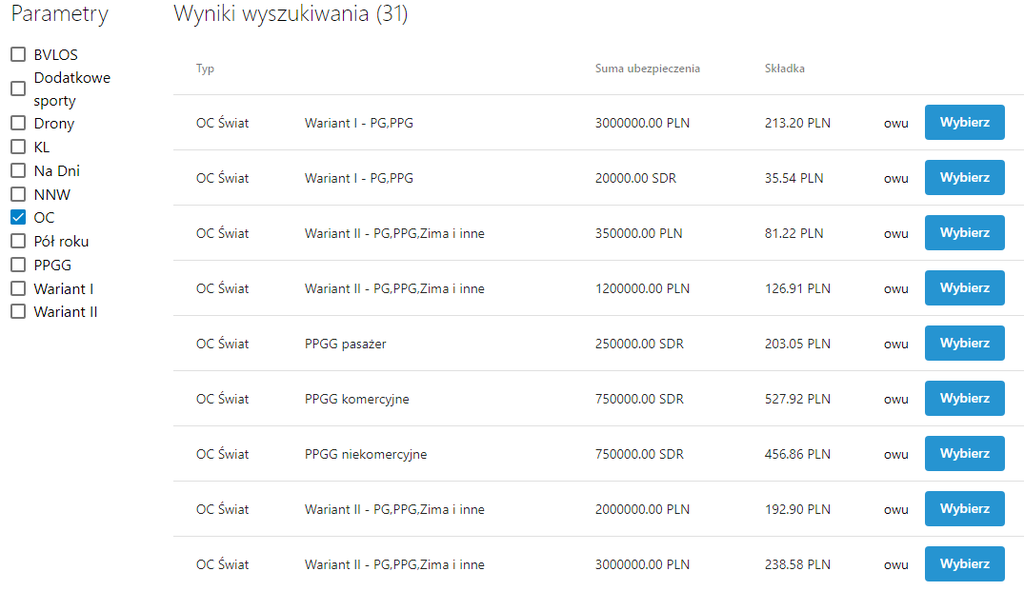This screenshot has width=1024, height=591.
Task: Select the KL parameter checkbox
Action: tap(18, 147)
